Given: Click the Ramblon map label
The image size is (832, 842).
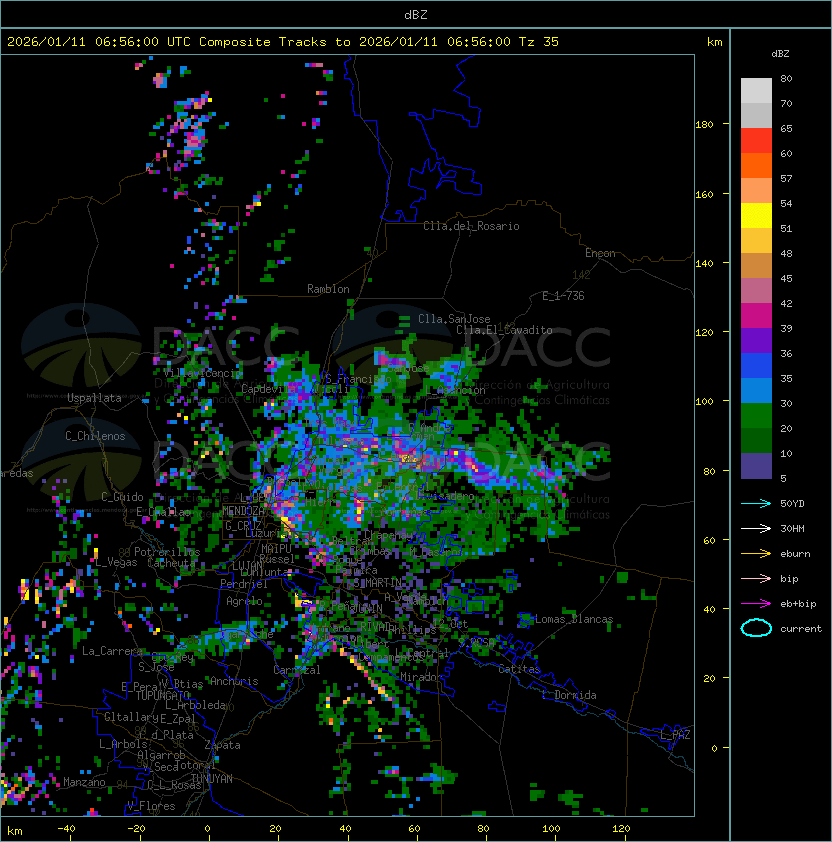Looking at the screenshot, I should 328,289.
